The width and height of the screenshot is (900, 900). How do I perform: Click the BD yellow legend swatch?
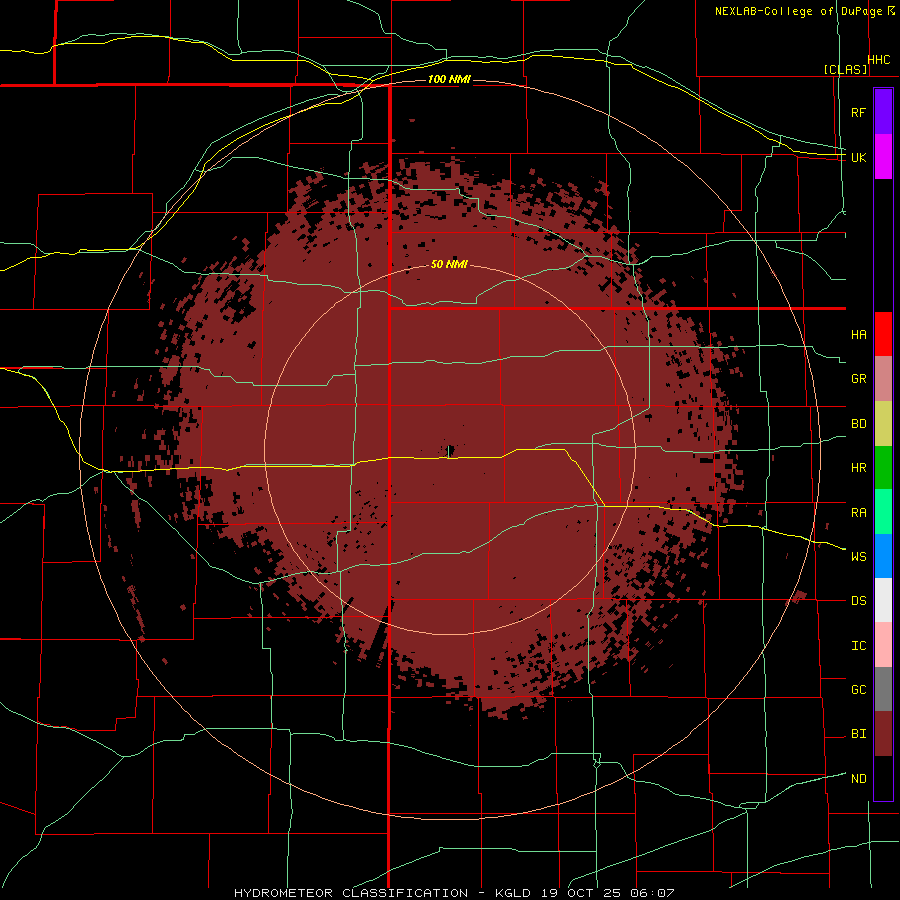click(883, 424)
